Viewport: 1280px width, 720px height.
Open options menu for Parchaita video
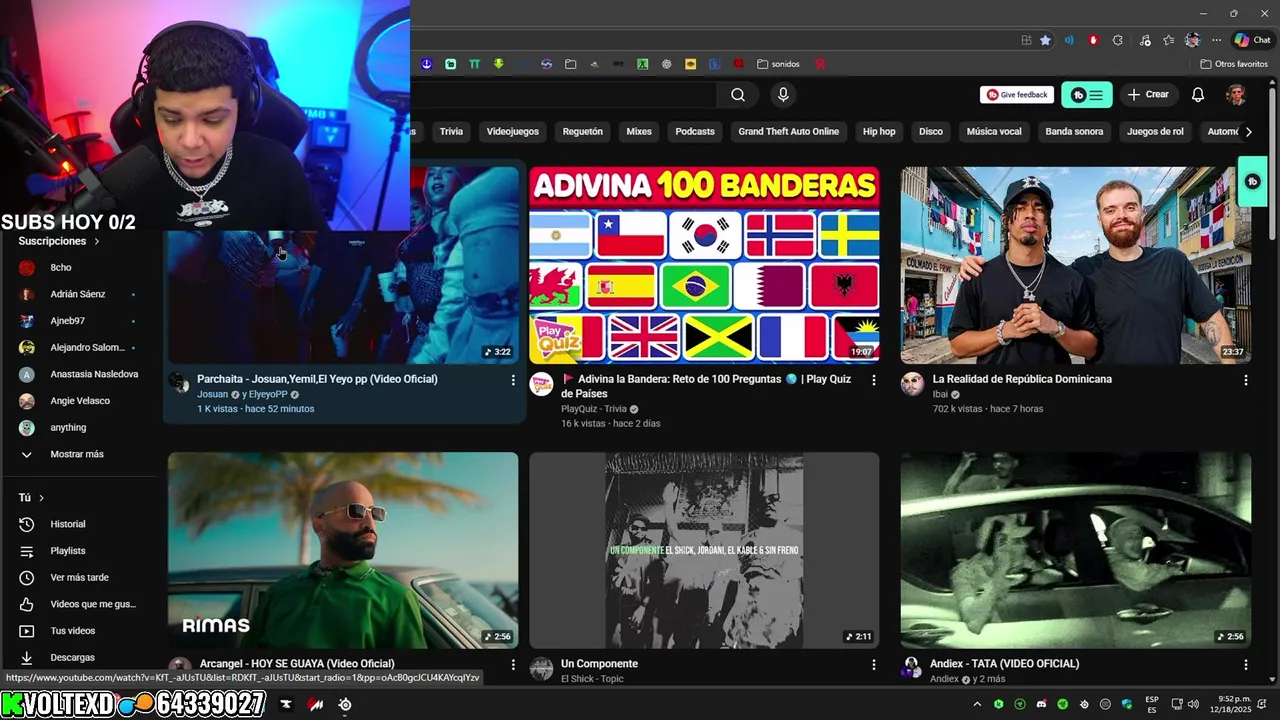pyautogui.click(x=513, y=380)
